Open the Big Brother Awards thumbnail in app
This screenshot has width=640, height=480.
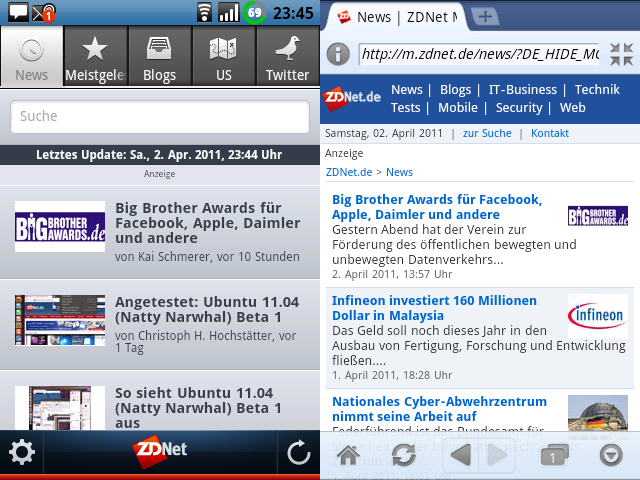(x=60, y=226)
